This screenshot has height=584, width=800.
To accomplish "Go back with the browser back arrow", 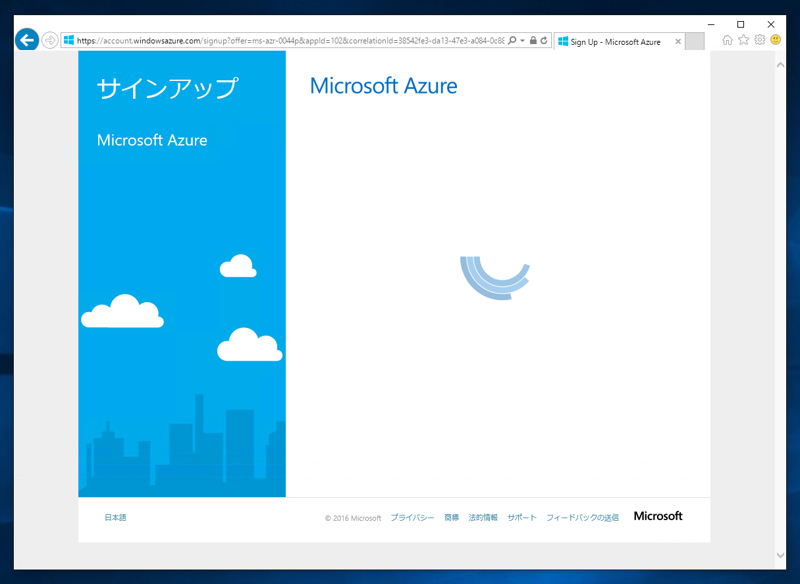I will point(27,40).
